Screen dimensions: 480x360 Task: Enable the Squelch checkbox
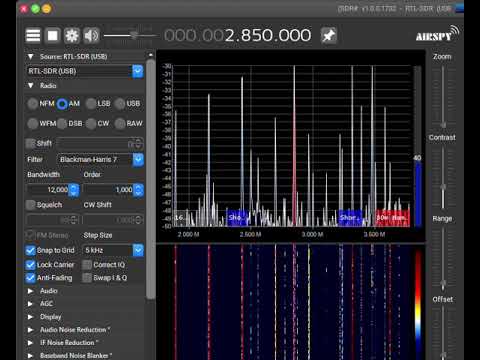(30, 205)
